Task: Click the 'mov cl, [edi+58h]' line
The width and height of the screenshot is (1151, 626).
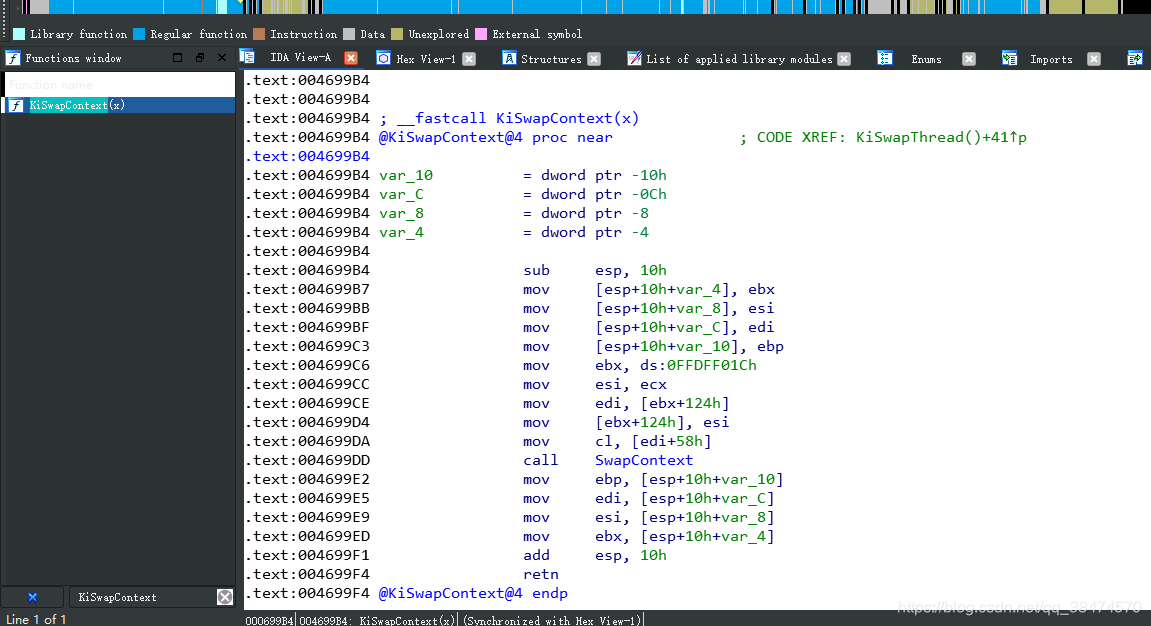Action: 617,441
